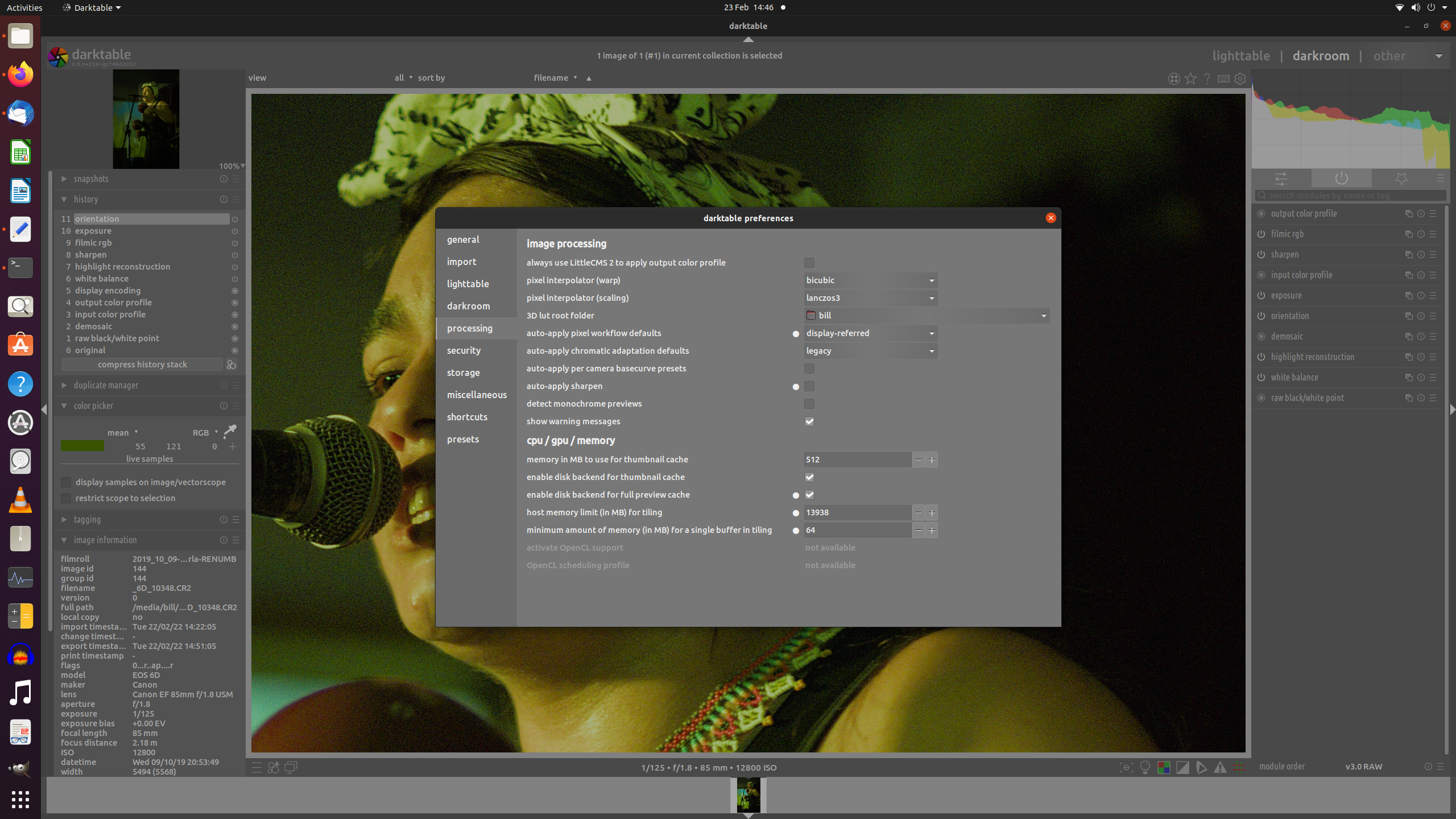Open the pixel interpolator (warp) bicubic dropdown

pyautogui.click(x=870, y=280)
